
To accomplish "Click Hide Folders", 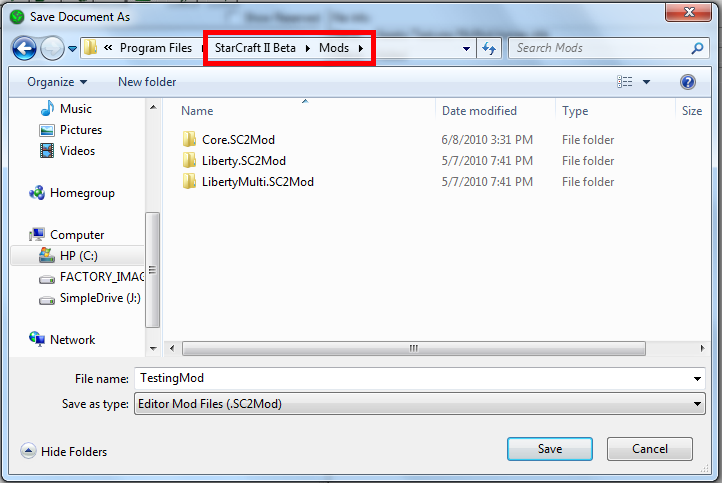I will click(x=64, y=451).
